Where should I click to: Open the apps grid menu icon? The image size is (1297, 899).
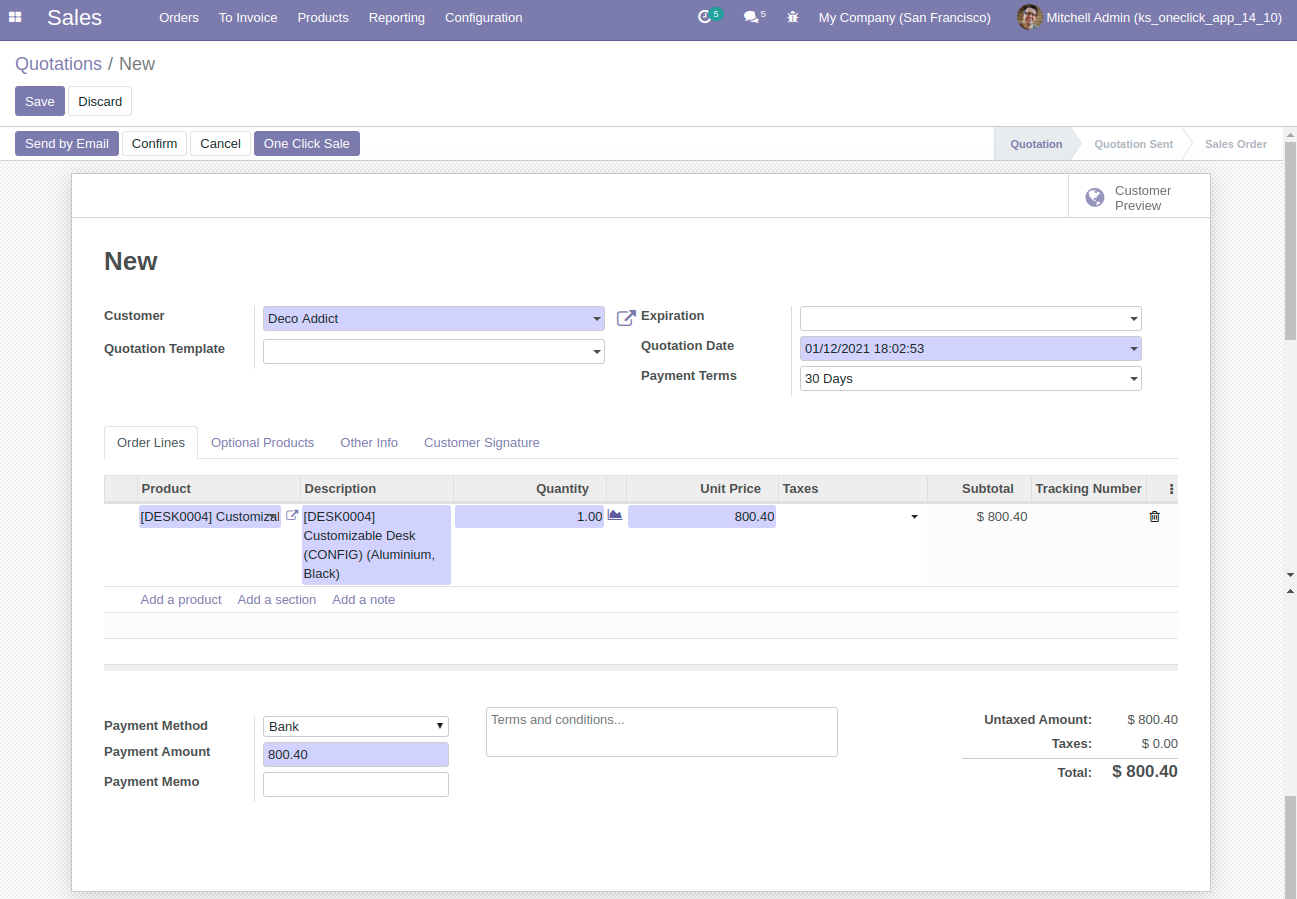[15, 18]
